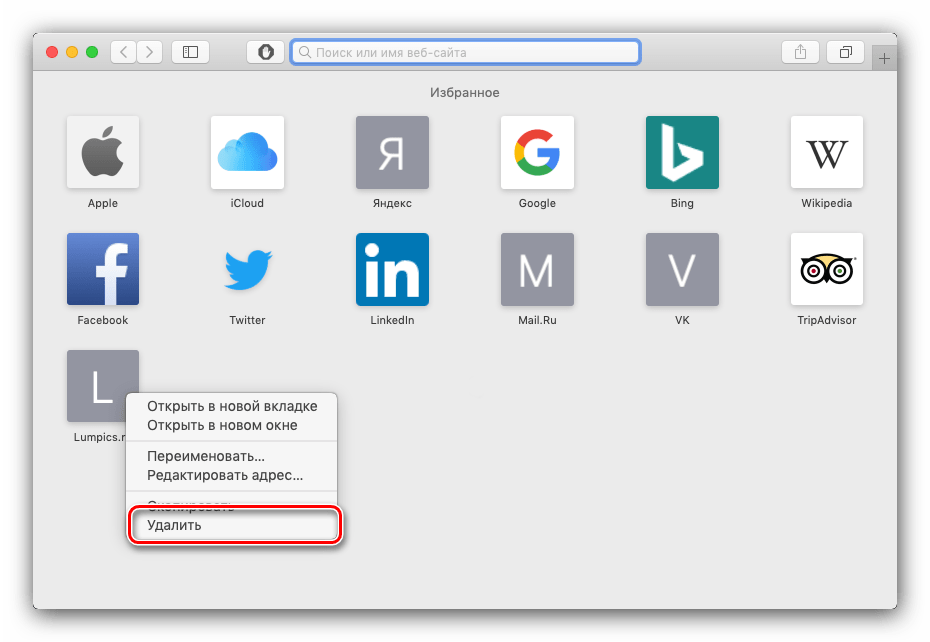The height and width of the screenshot is (642, 930).
Task: Open the Bing favorite tile
Action: point(682,153)
